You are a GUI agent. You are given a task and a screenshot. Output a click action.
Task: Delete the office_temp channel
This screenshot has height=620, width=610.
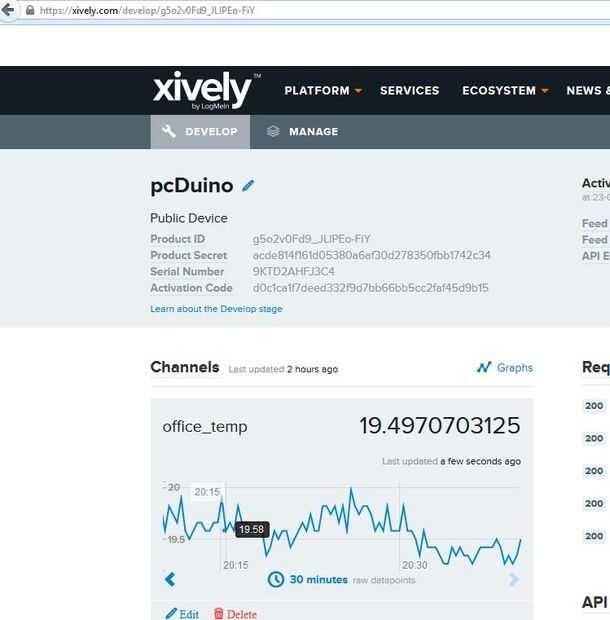point(235,614)
